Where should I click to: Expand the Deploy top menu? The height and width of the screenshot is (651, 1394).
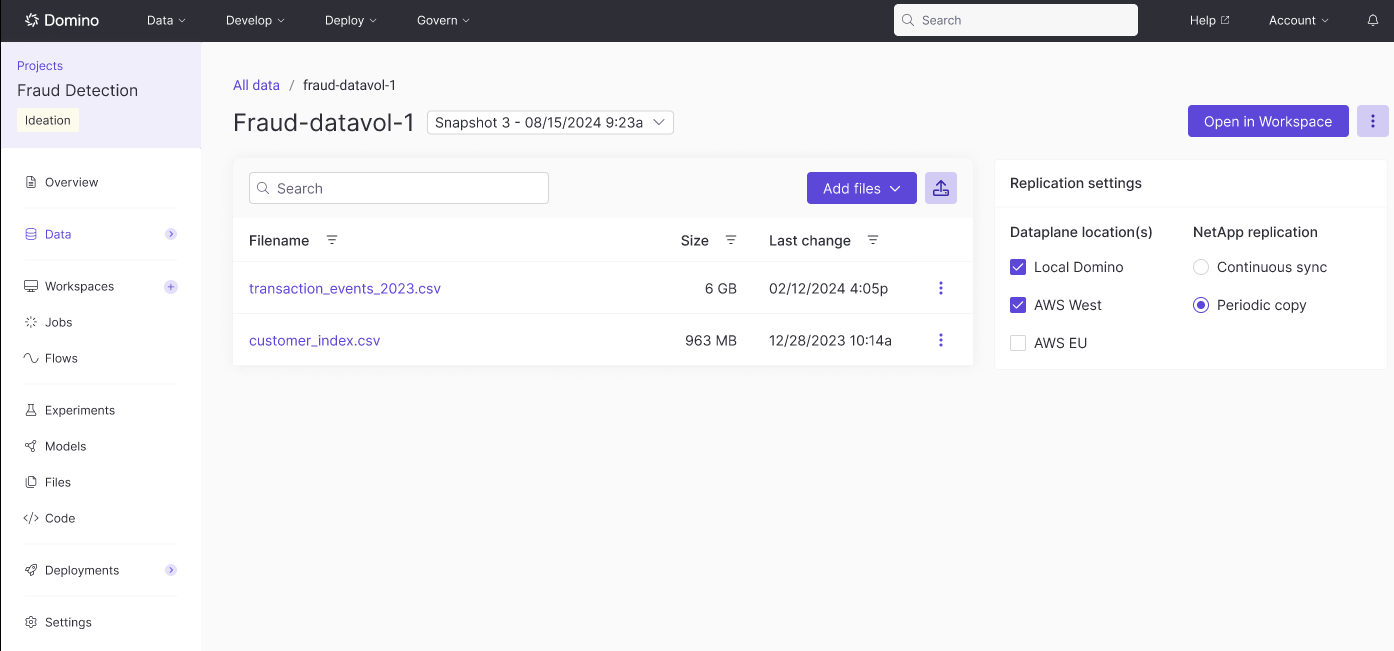tap(351, 20)
